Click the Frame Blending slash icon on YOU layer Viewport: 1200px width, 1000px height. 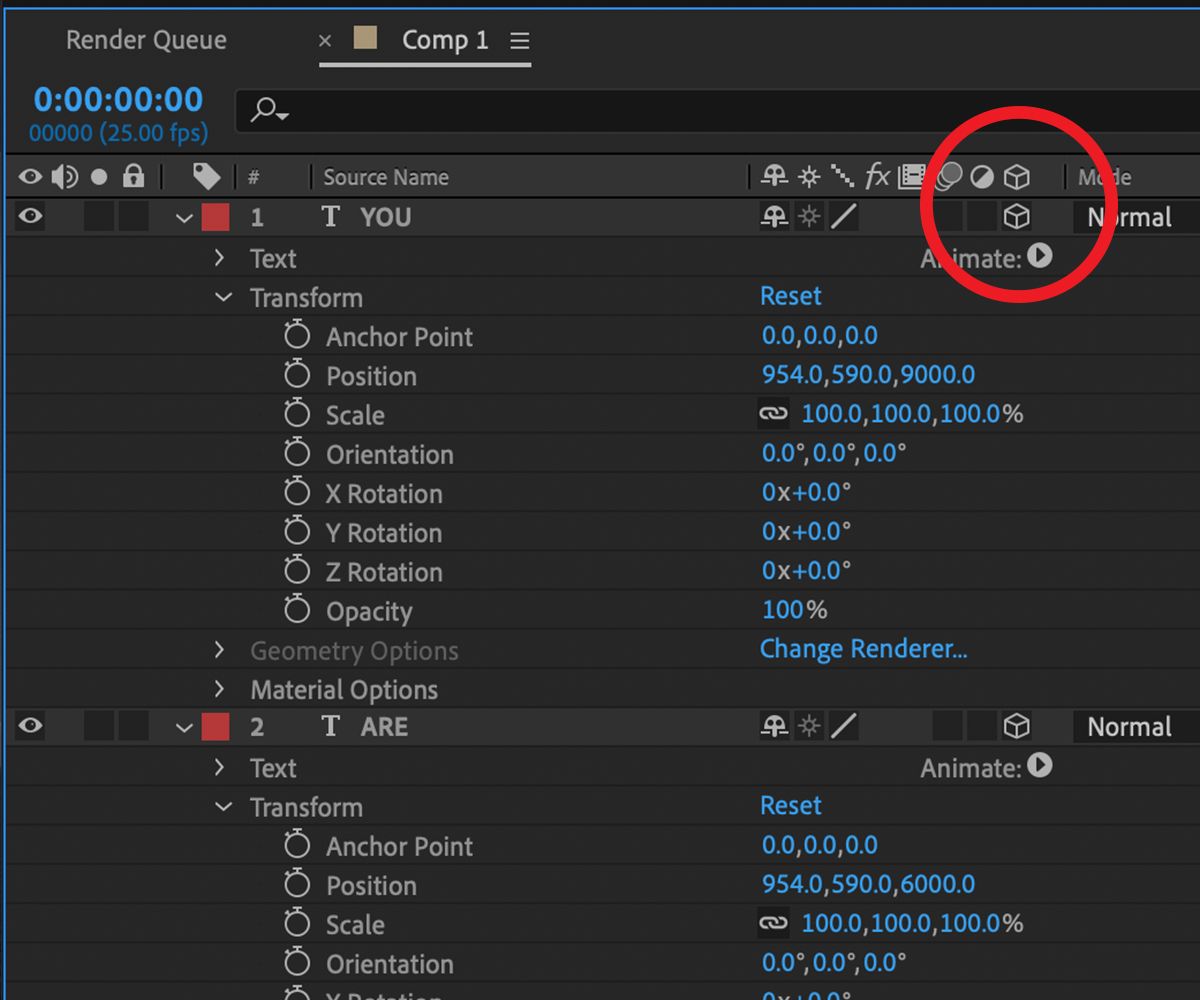tap(843, 217)
